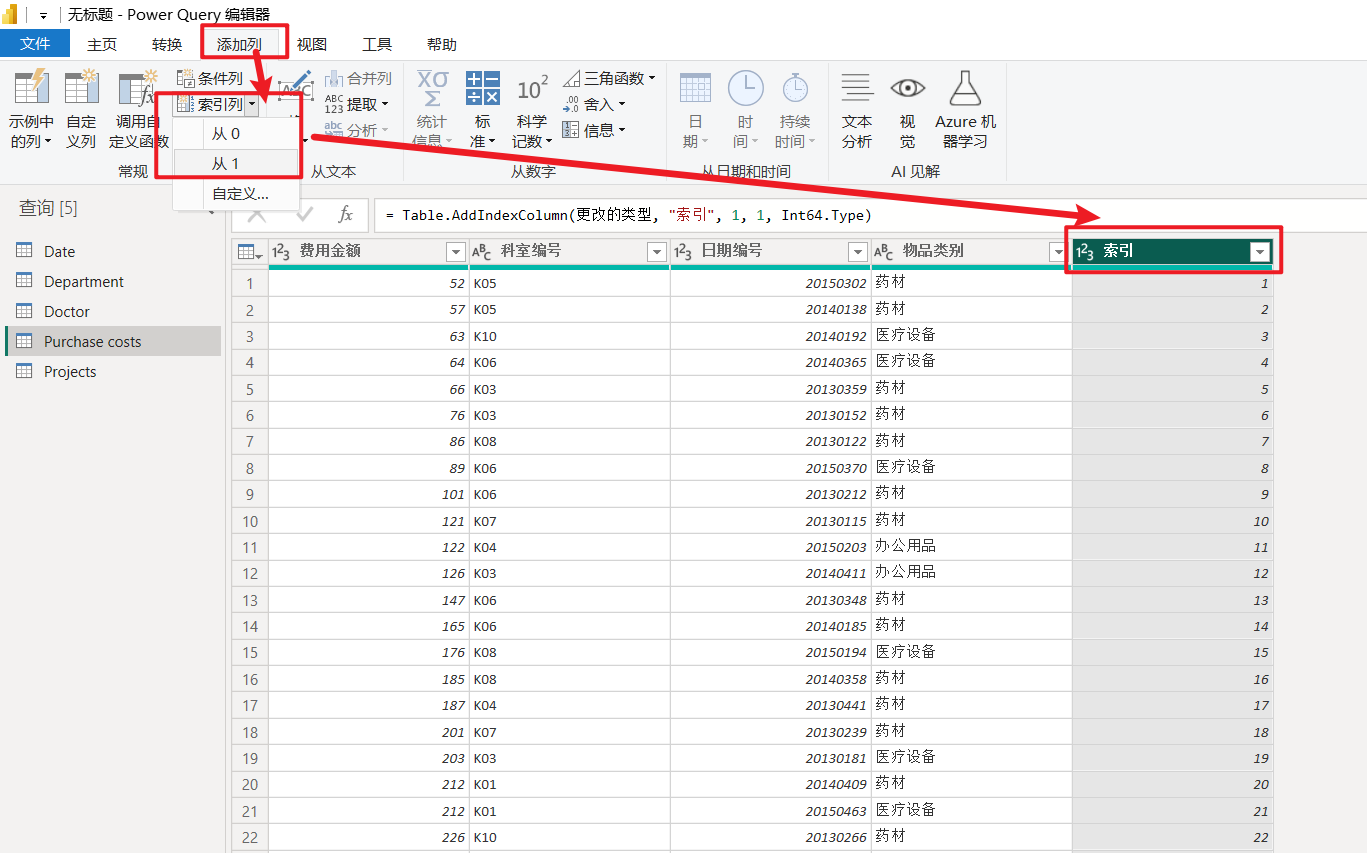The height and width of the screenshot is (853, 1367).
Task: Click the 示例中的列 icon
Action: (x=31, y=88)
